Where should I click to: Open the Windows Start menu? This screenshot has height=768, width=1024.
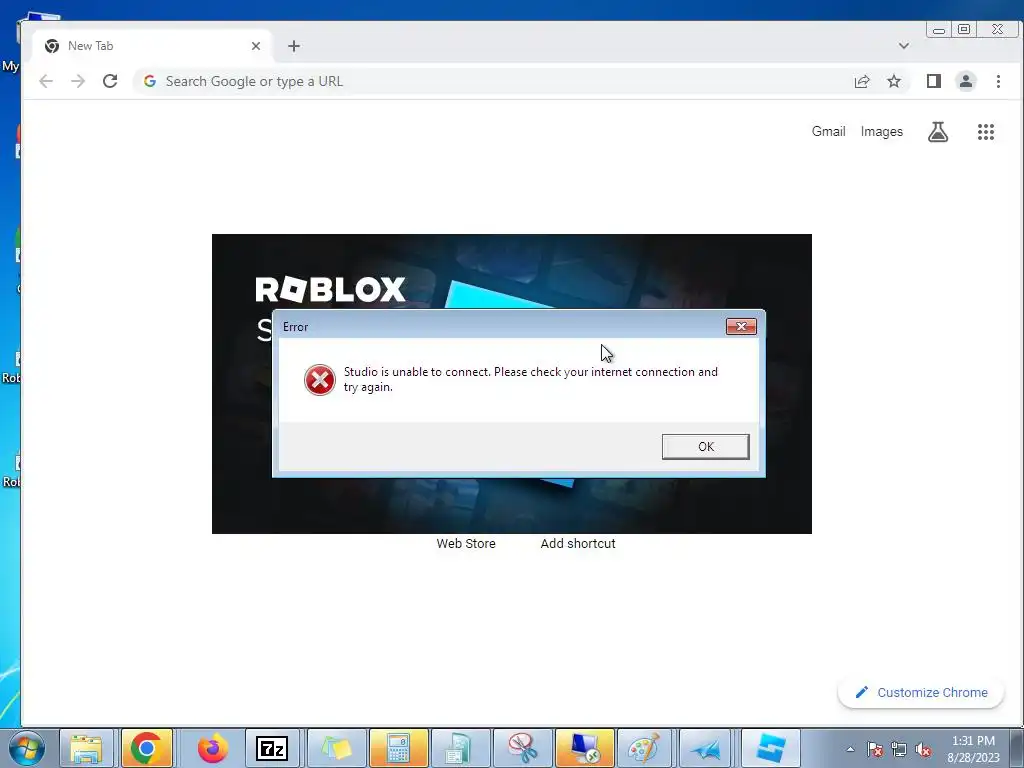(x=27, y=748)
